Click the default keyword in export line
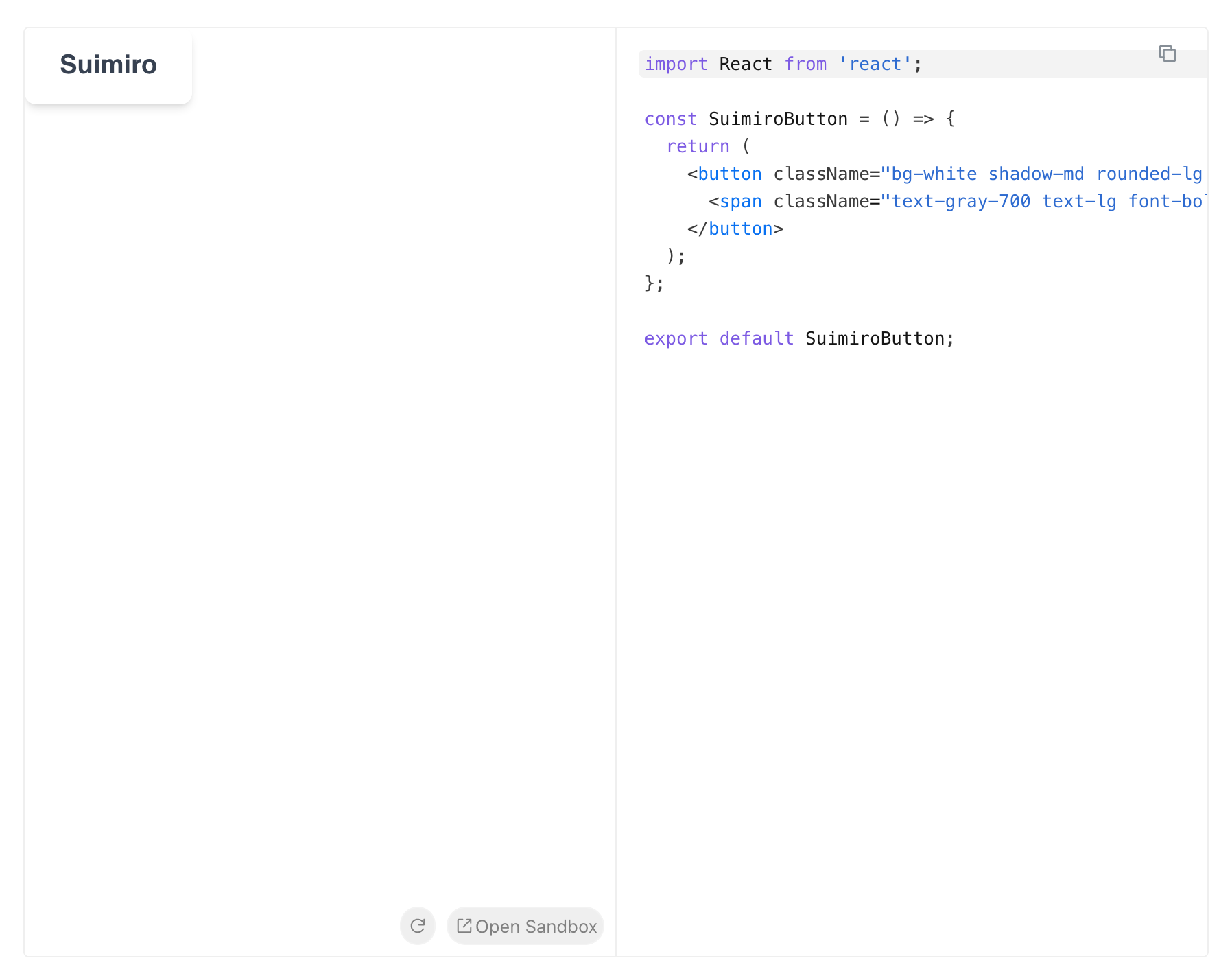This screenshot has width=1232, height=978. [x=757, y=338]
